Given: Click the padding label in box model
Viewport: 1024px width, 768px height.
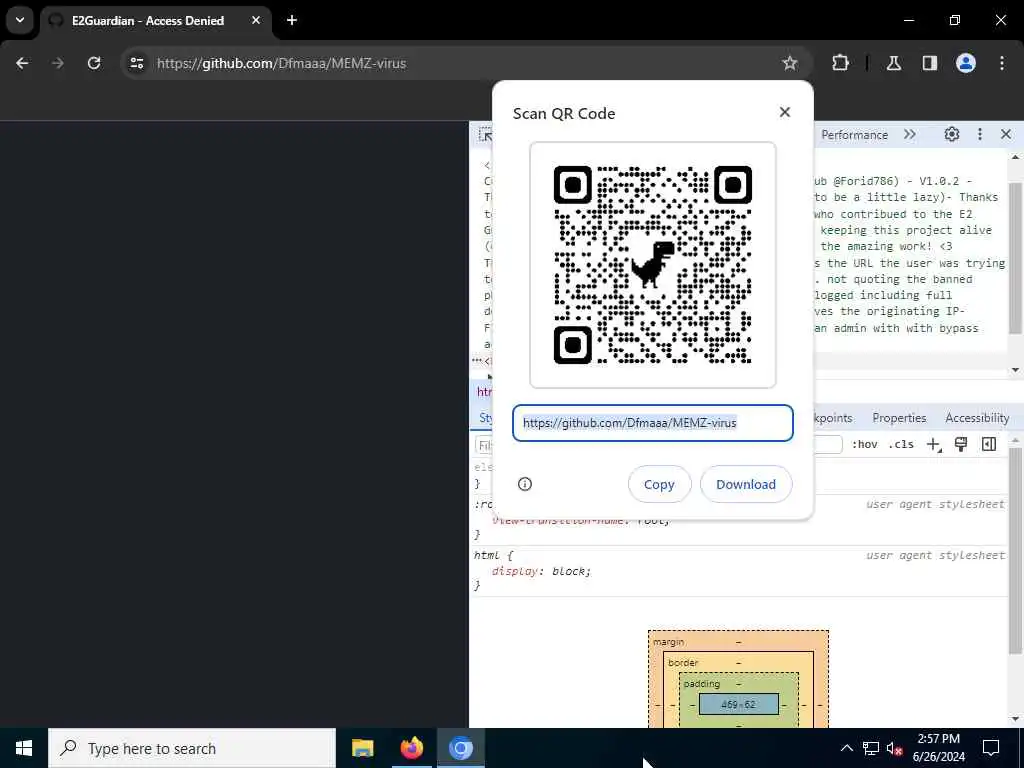Looking at the screenshot, I should [701, 684].
